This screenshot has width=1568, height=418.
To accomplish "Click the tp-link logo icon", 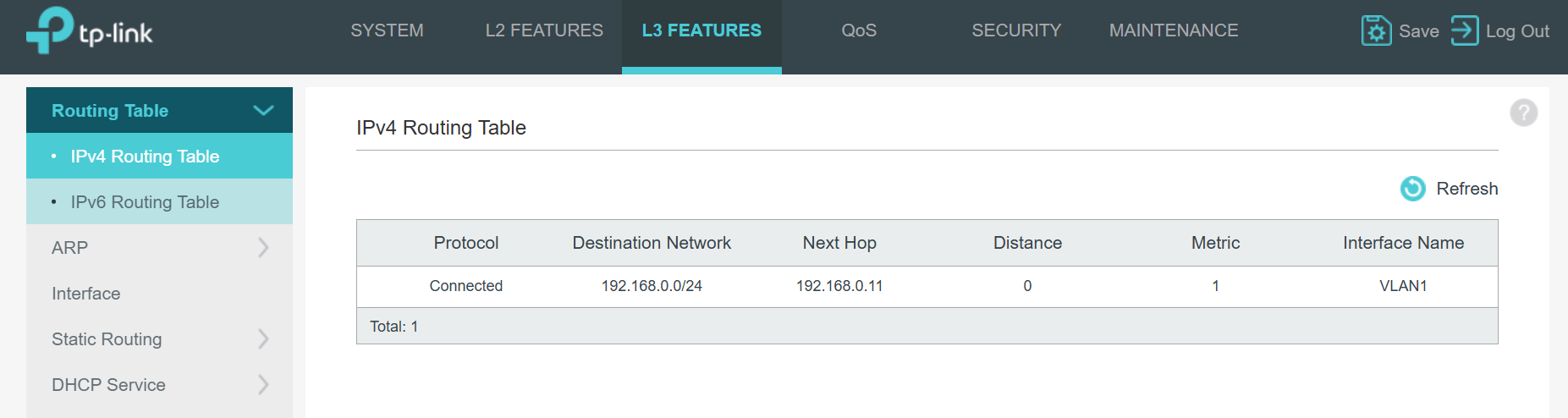I will 50,30.
